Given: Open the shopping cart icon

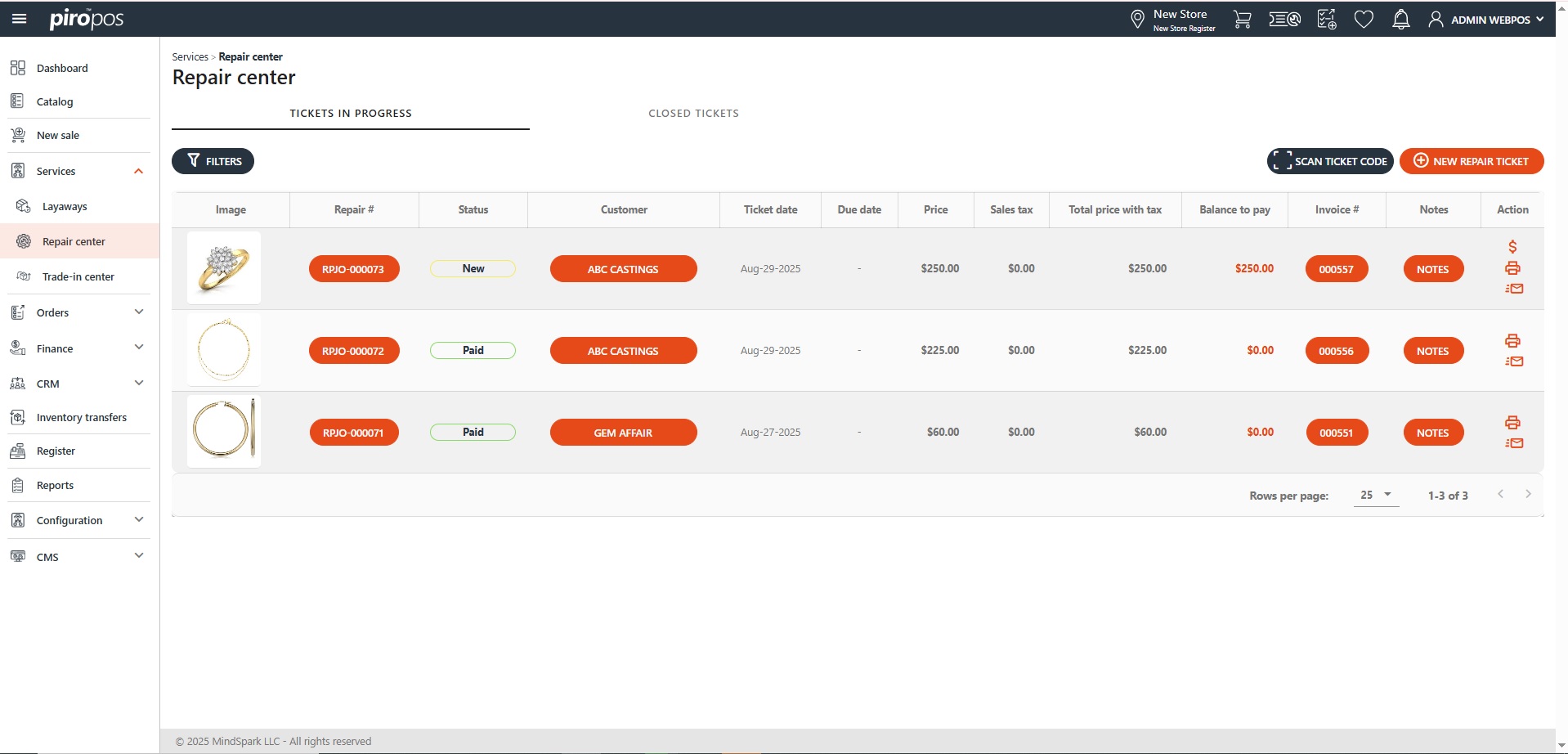Looking at the screenshot, I should (x=1242, y=20).
